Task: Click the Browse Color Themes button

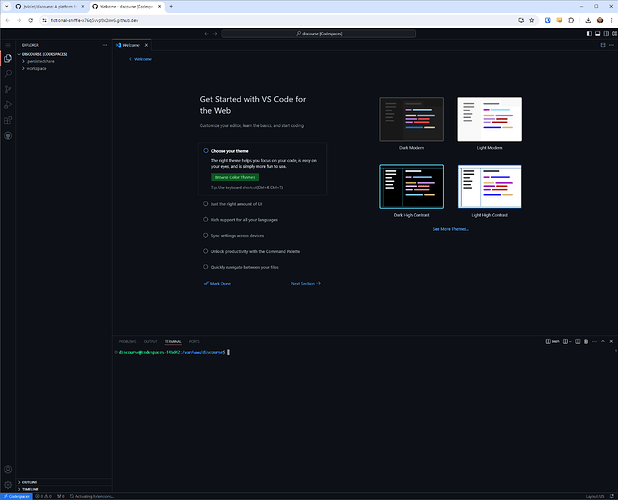Action: point(235,177)
